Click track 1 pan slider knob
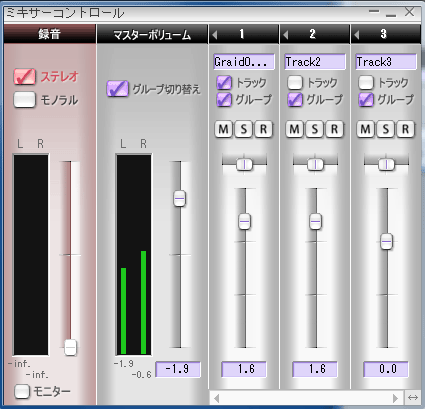 click(244, 164)
